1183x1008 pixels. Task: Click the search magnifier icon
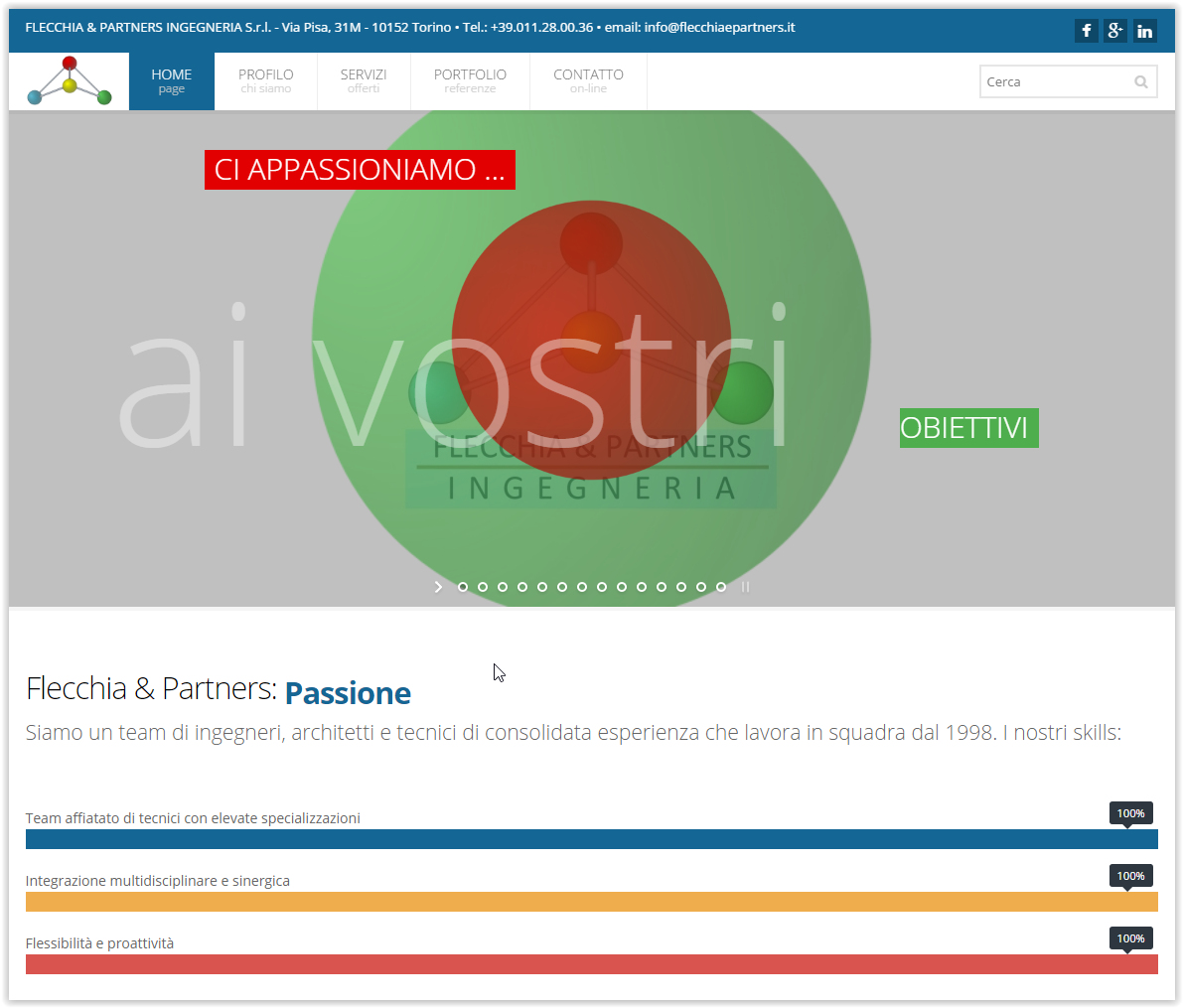click(x=1140, y=81)
